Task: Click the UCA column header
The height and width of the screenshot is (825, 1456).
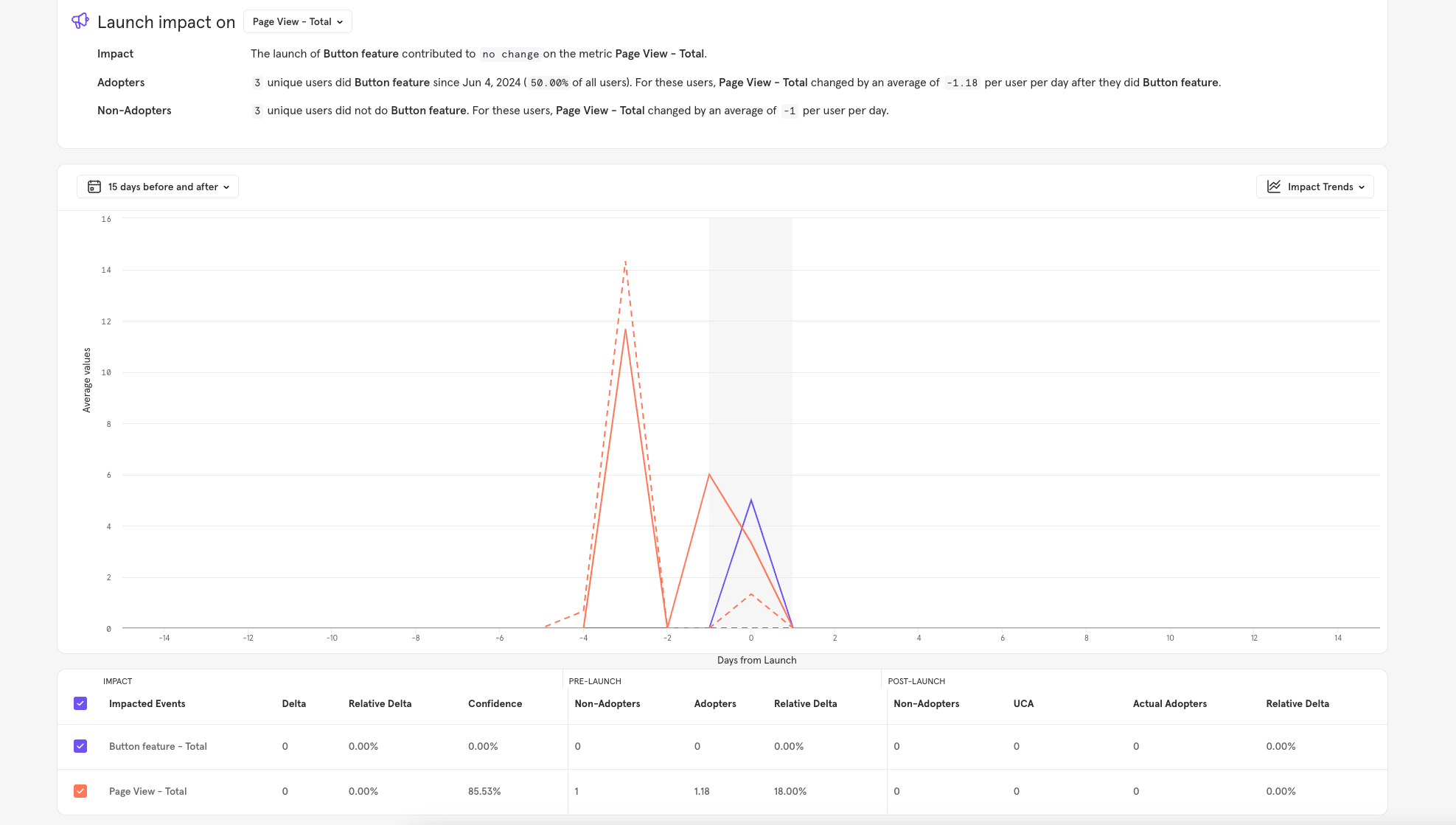Action: click(1023, 703)
